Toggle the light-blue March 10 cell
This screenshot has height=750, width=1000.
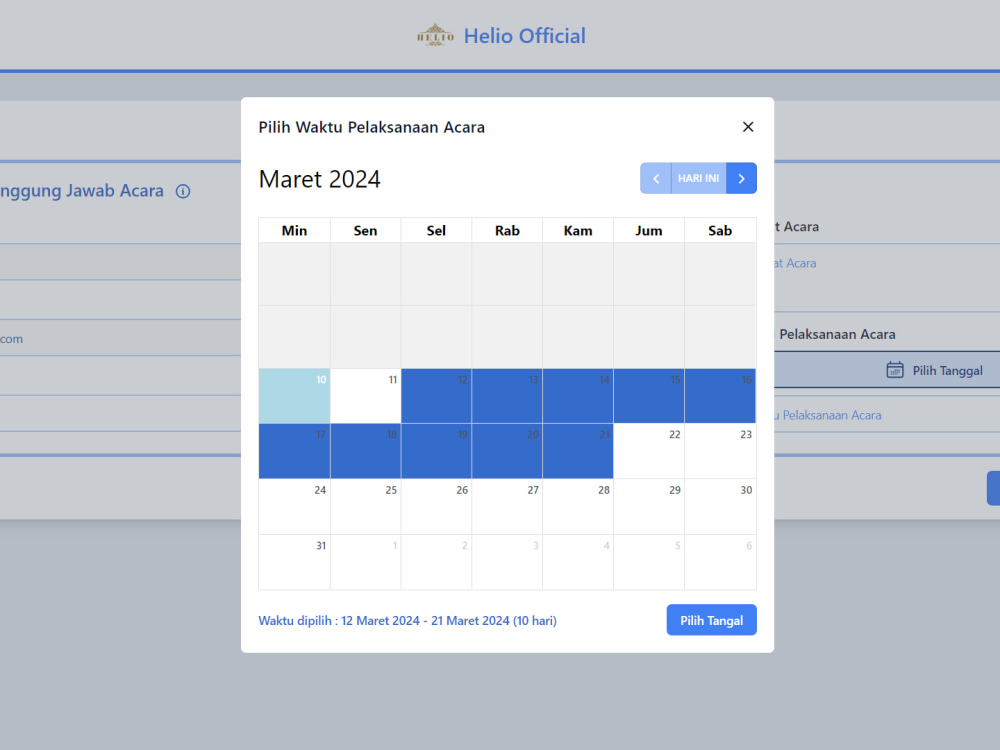pyautogui.click(x=294, y=396)
